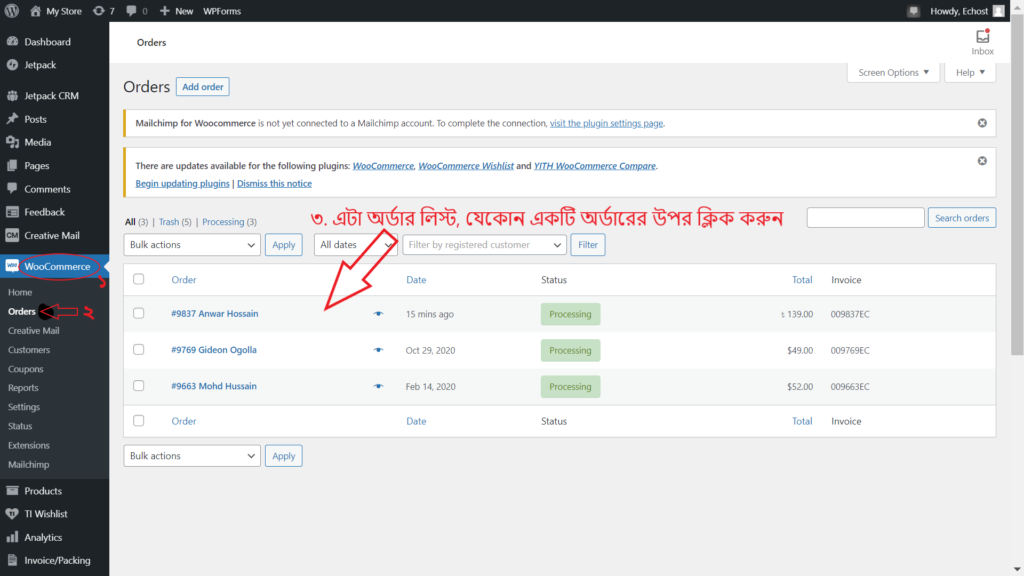Click the Jetpack CRM sidebar icon
This screenshot has height=576, width=1024.
coord(12,95)
